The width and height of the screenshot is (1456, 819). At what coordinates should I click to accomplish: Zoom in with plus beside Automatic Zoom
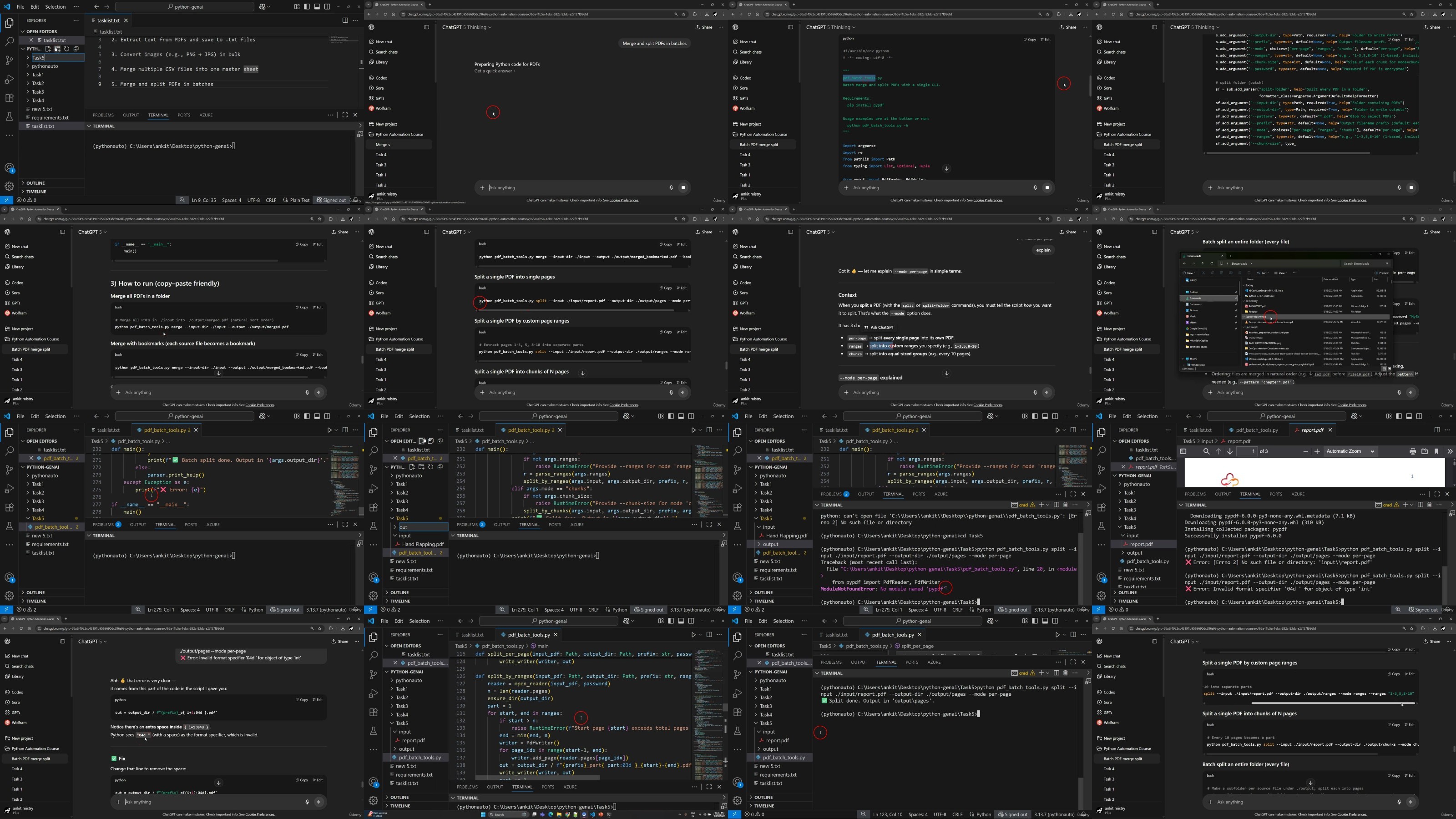coord(1317,451)
